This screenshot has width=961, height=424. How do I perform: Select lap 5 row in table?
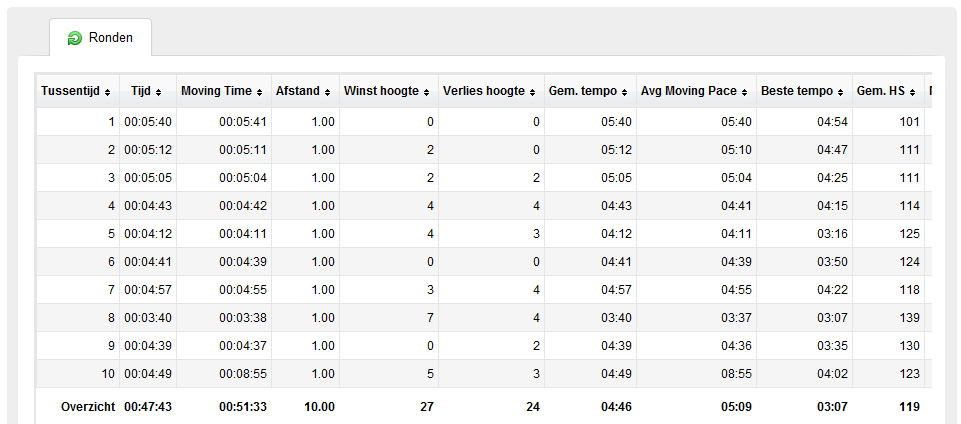point(484,234)
